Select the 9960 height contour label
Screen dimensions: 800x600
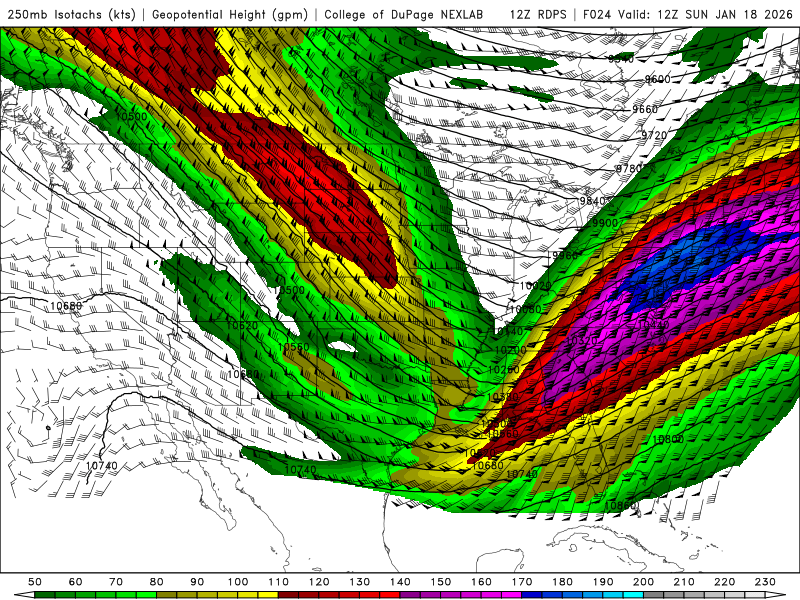point(565,255)
